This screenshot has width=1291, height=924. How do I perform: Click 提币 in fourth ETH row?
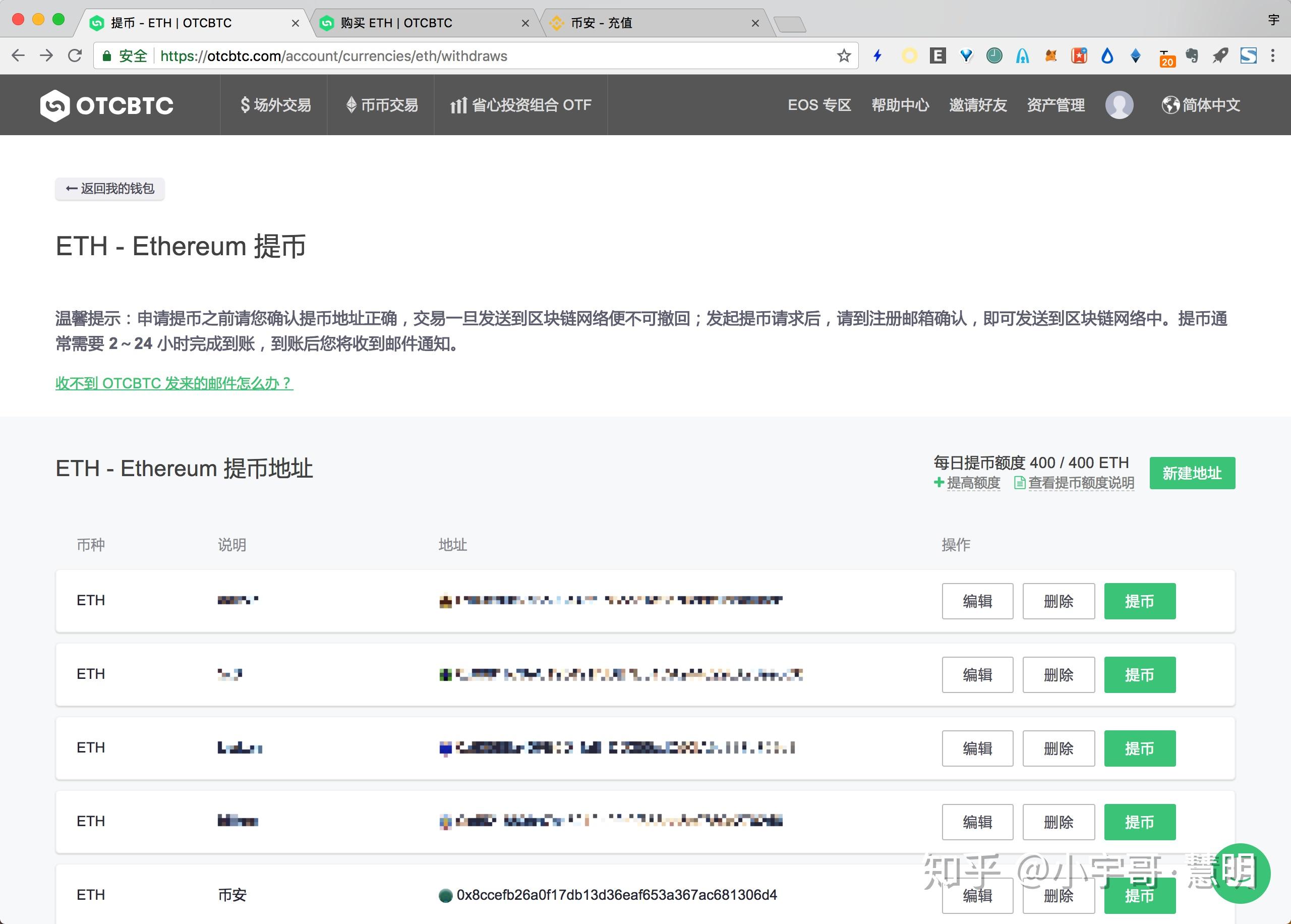[1140, 822]
